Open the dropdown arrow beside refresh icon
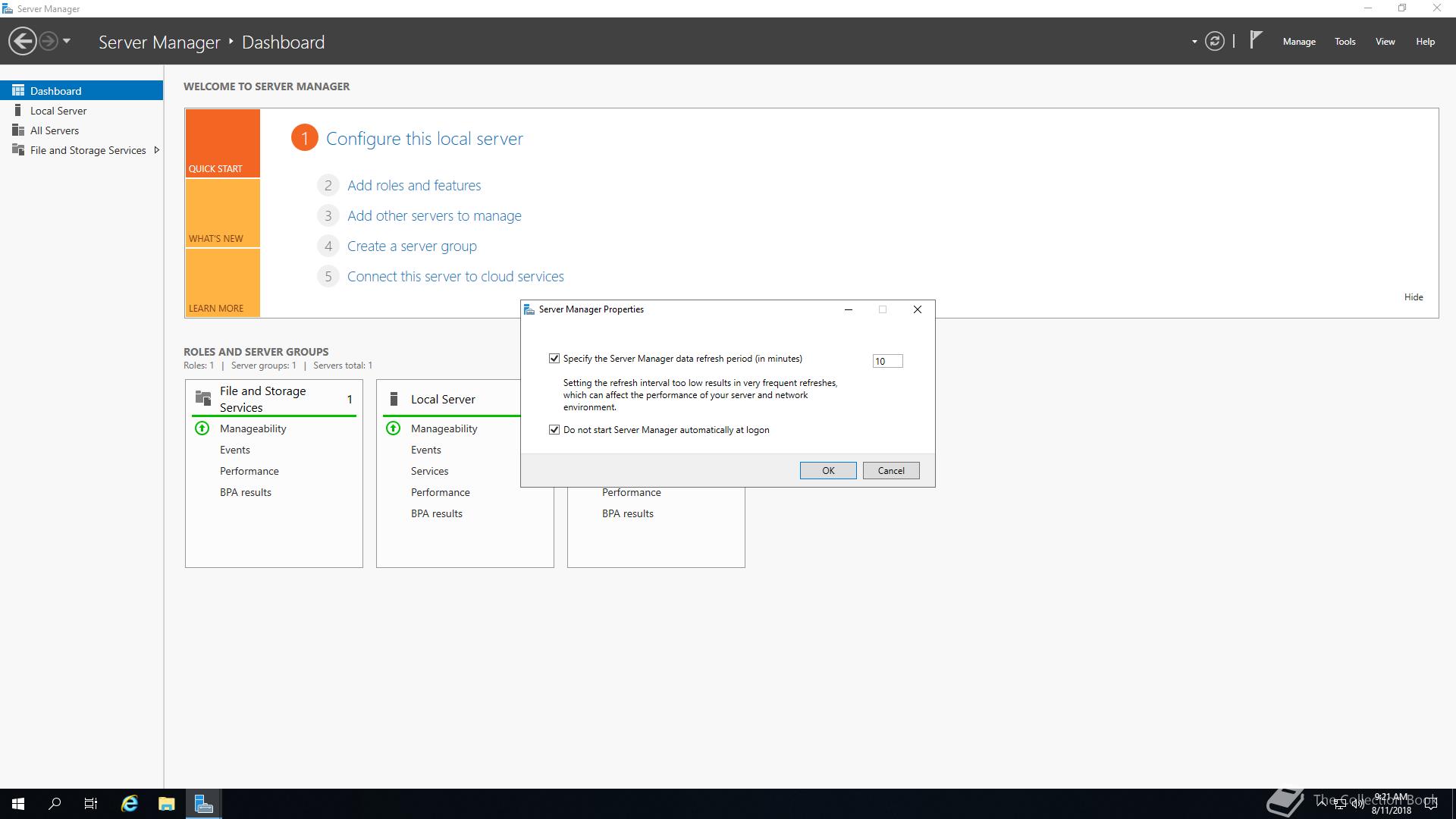1456x819 pixels. click(x=1194, y=42)
